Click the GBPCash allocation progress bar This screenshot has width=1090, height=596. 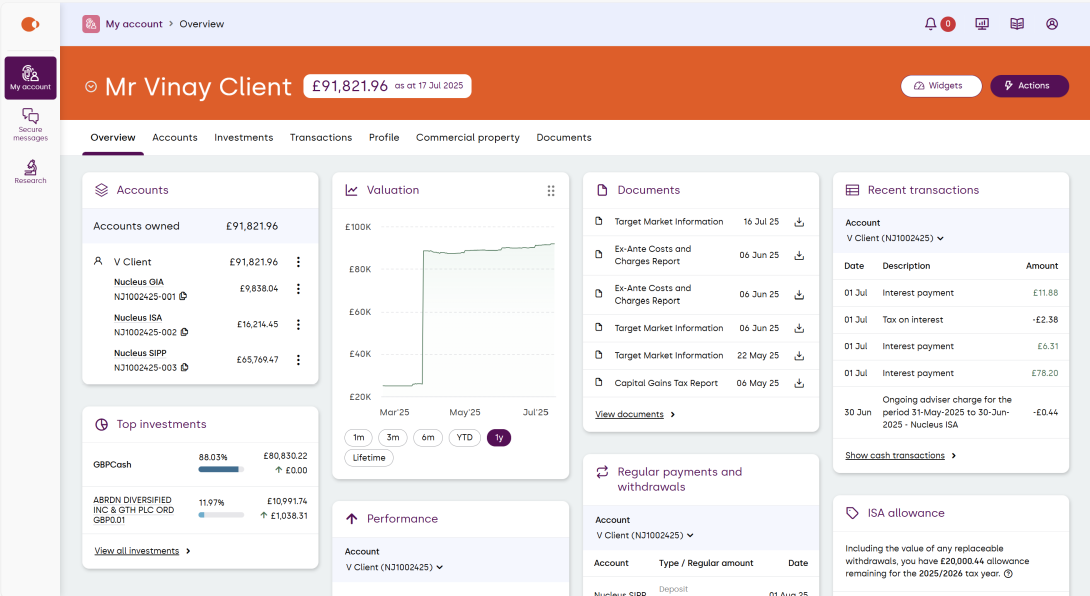point(220,469)
